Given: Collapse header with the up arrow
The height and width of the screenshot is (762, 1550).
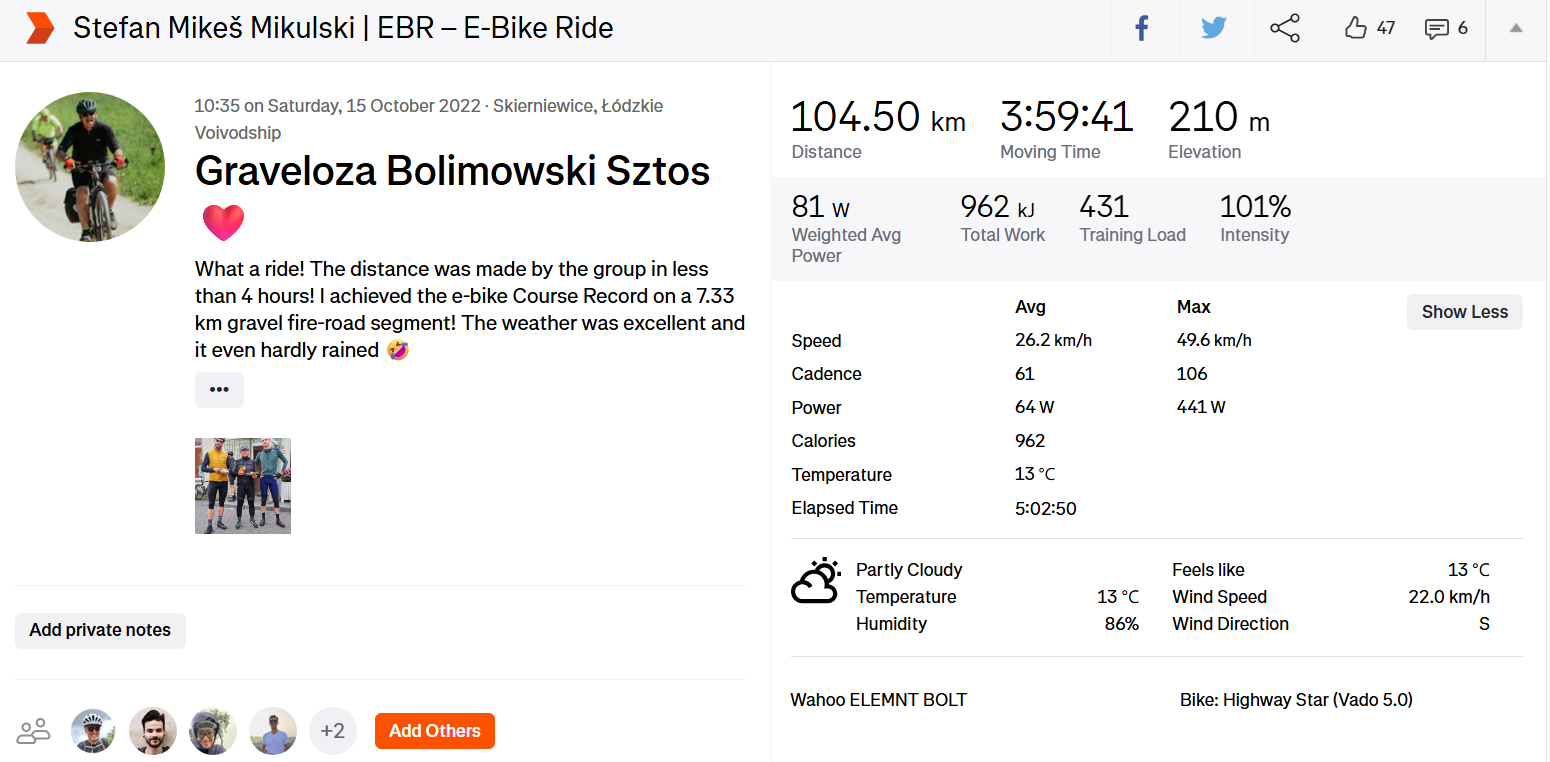Looking at the screenshot, I should [1516, 29].
